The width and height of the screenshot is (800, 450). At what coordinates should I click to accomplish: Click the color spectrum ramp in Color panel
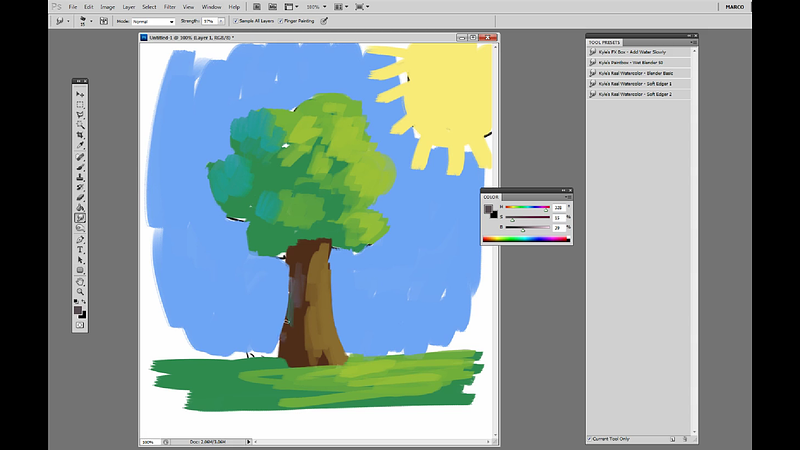pos(526,239)
